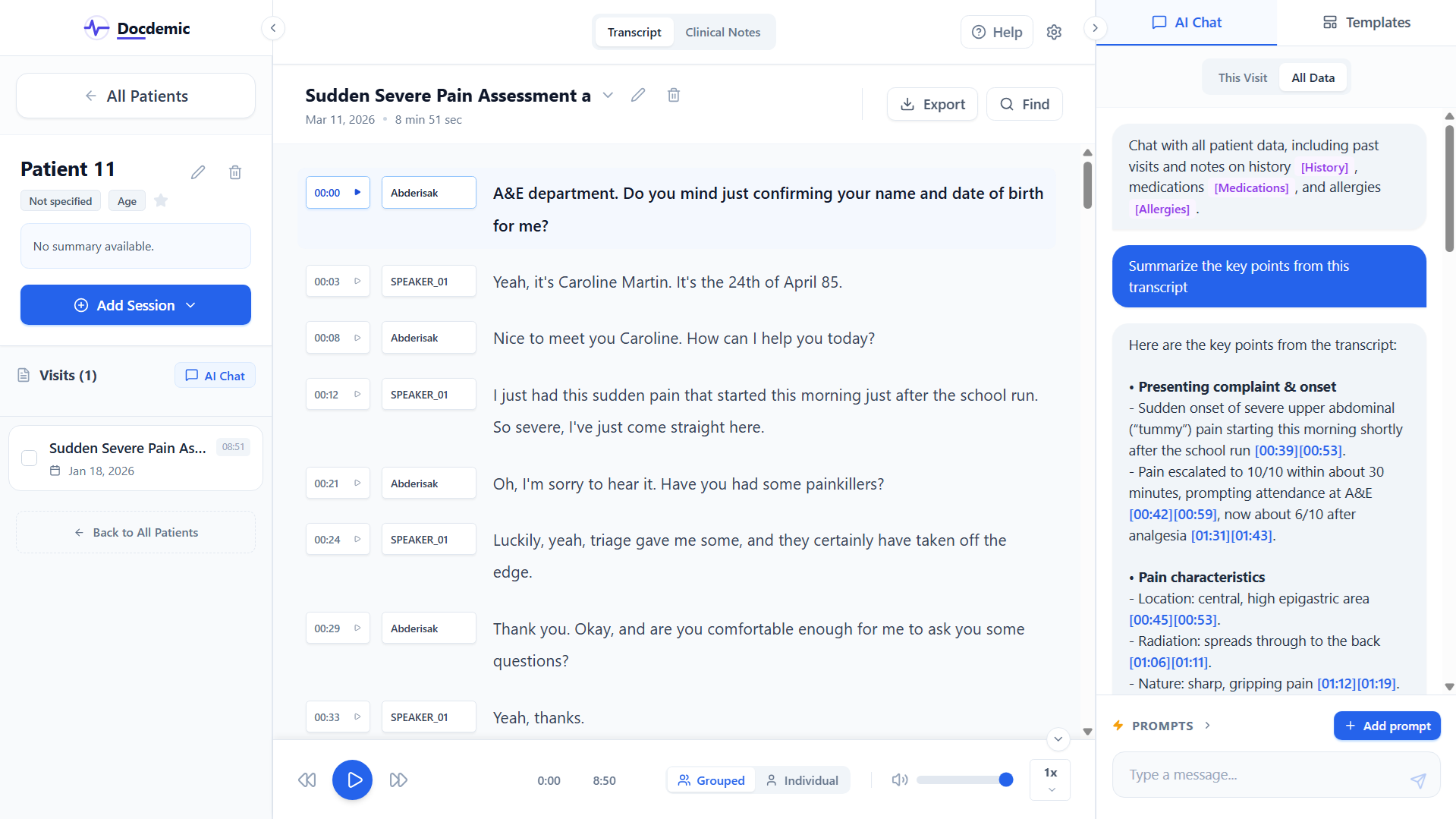Focus the Type a message field

(x=1276, y=775)
